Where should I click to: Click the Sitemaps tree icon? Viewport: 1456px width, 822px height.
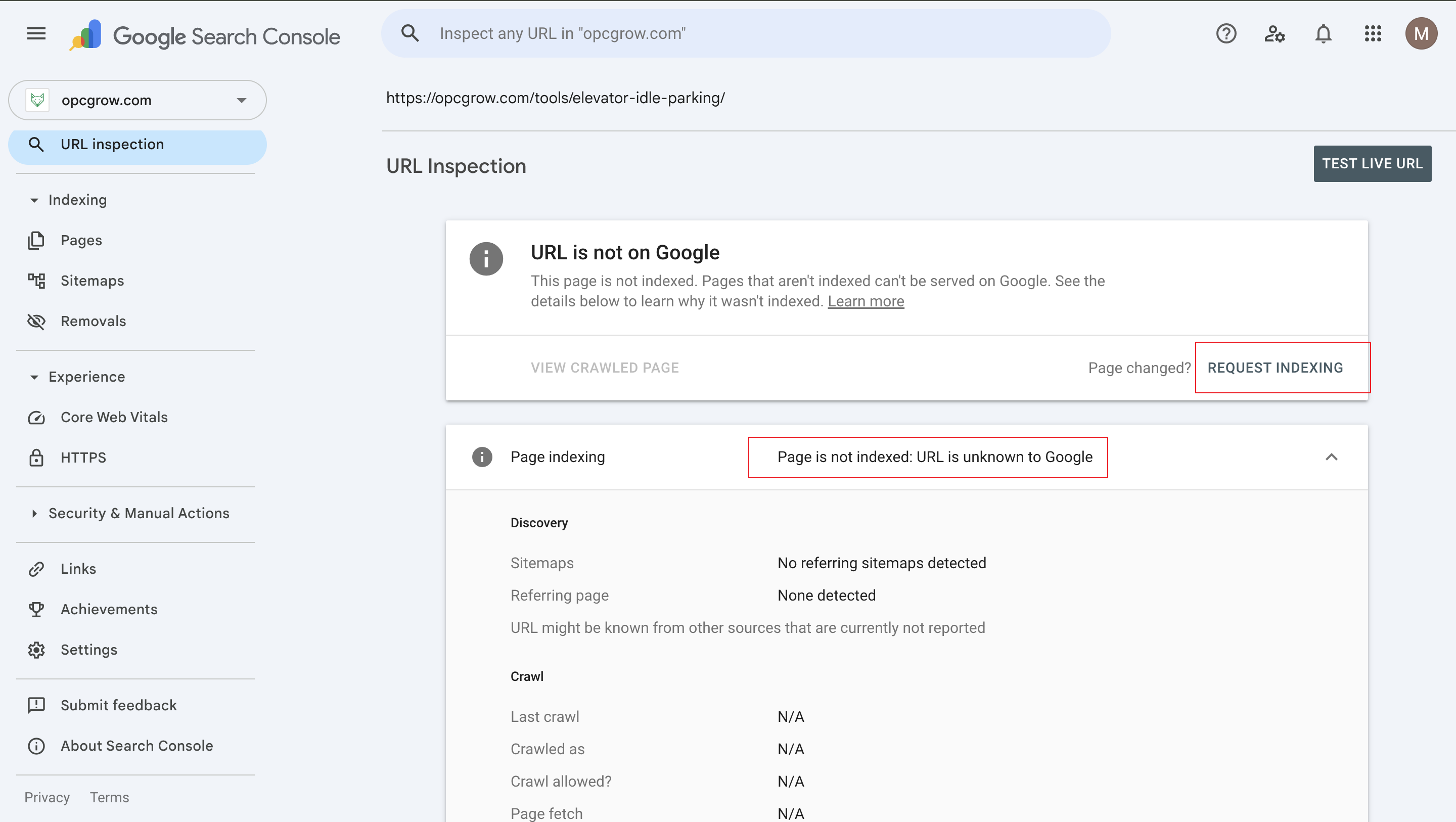(36, 281)
